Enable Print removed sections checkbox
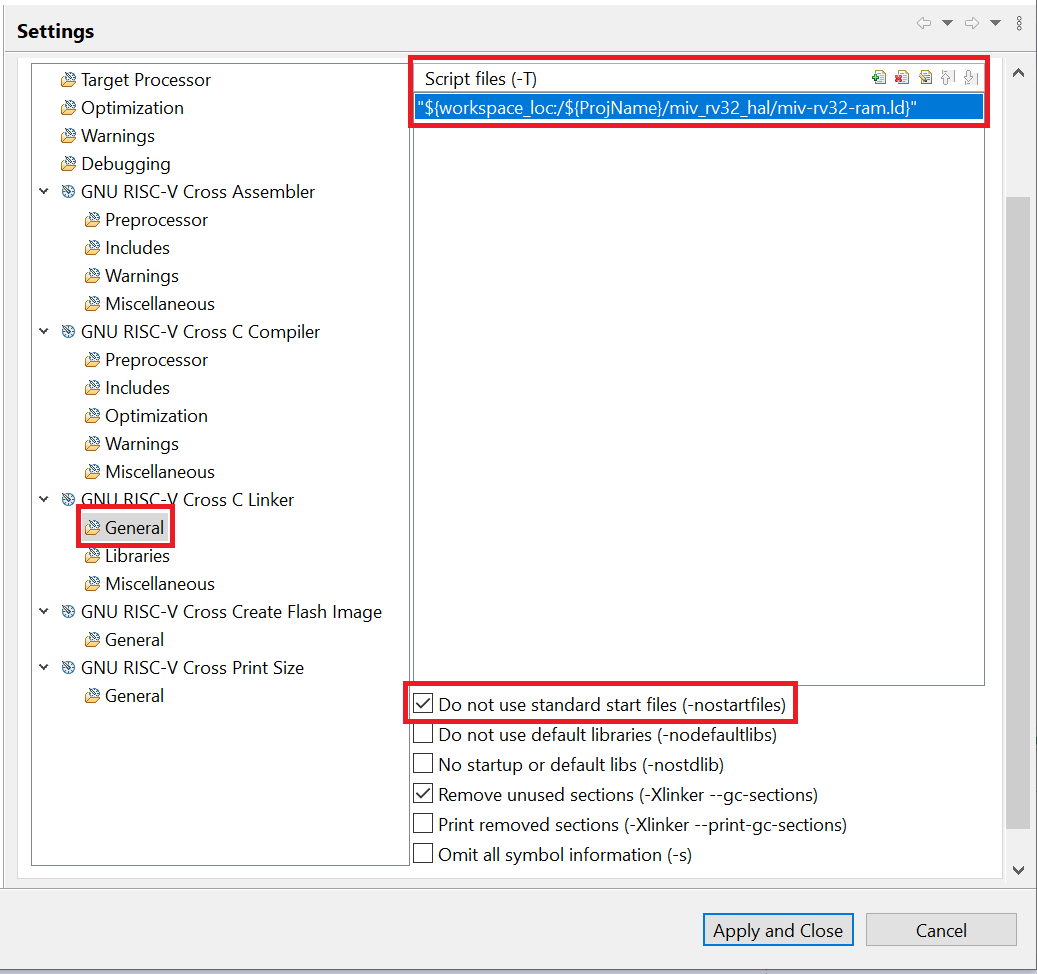Screen dimensions: 1037x974 [423, 824]
